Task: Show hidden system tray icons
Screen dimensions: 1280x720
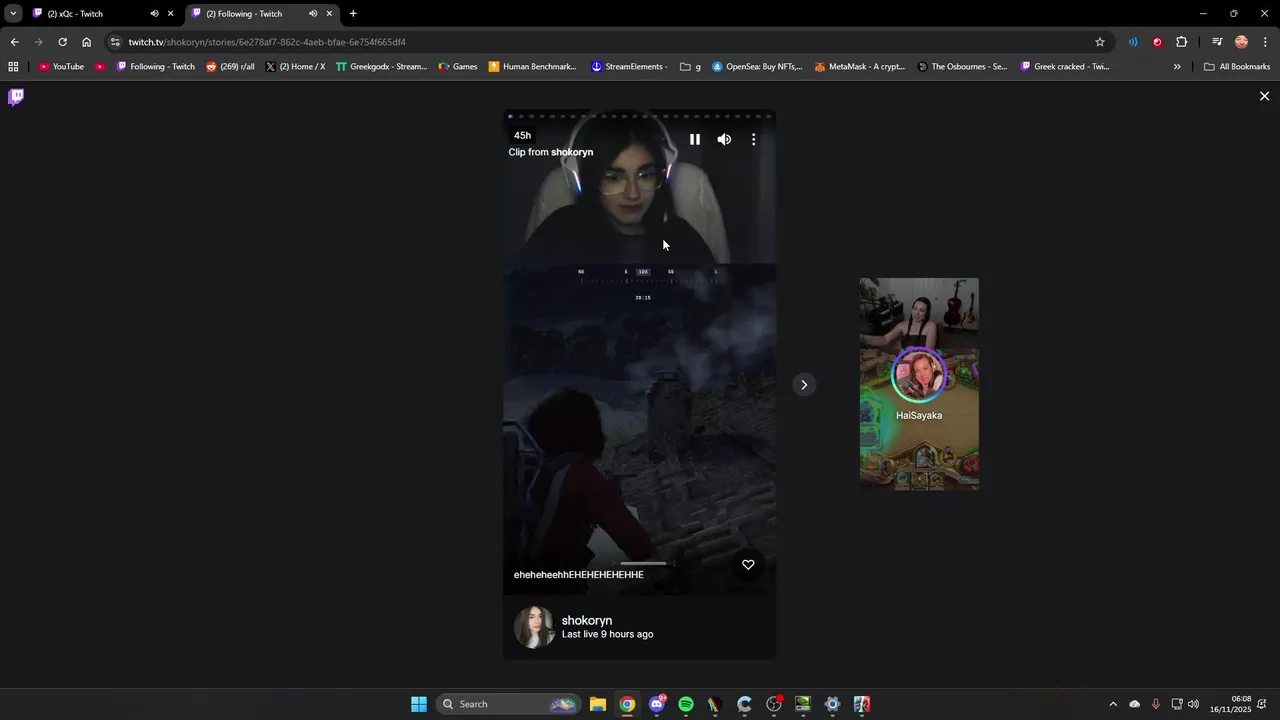Action: [1113, 704]
